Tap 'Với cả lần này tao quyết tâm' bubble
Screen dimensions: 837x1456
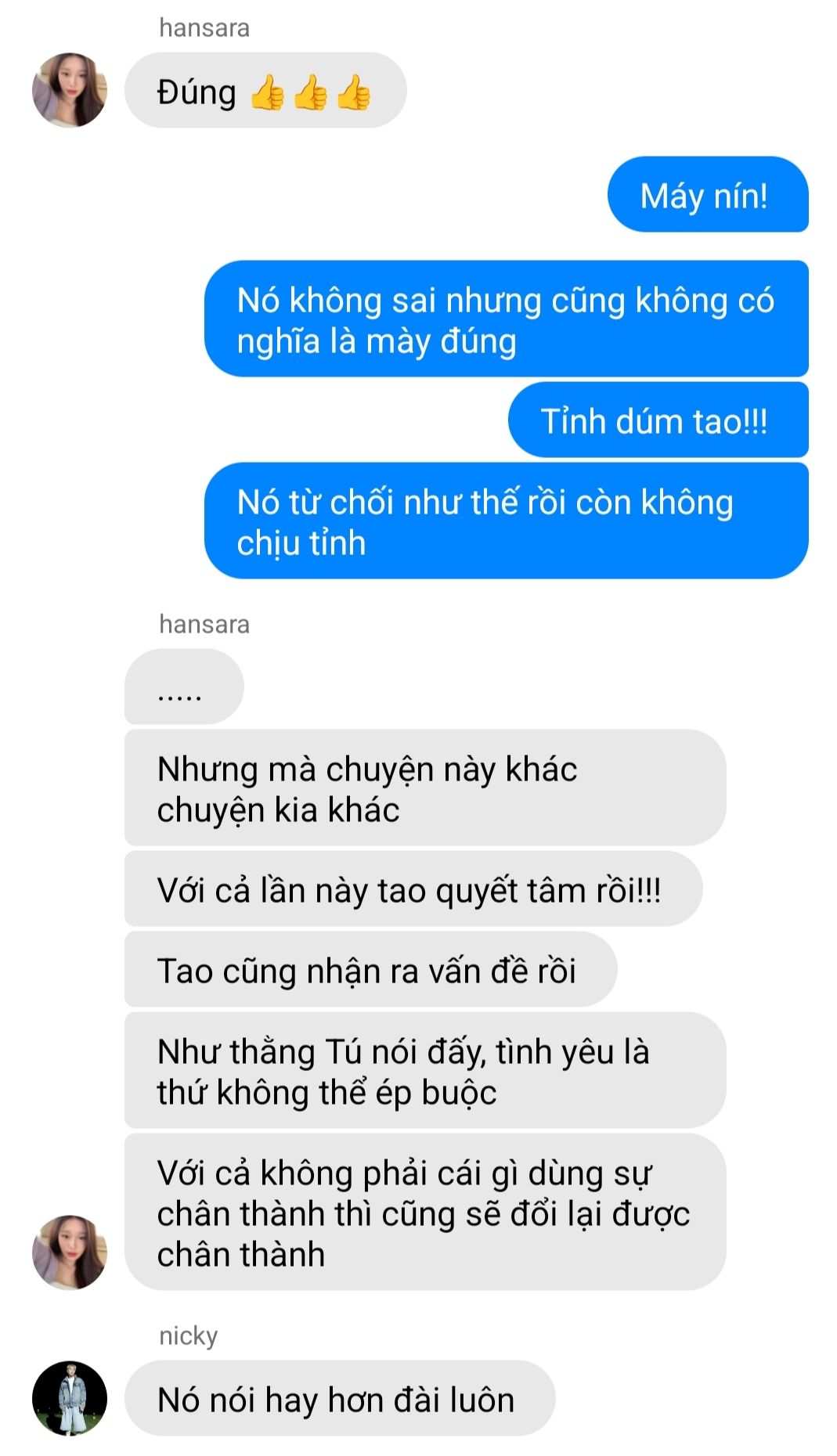(413, 888)
